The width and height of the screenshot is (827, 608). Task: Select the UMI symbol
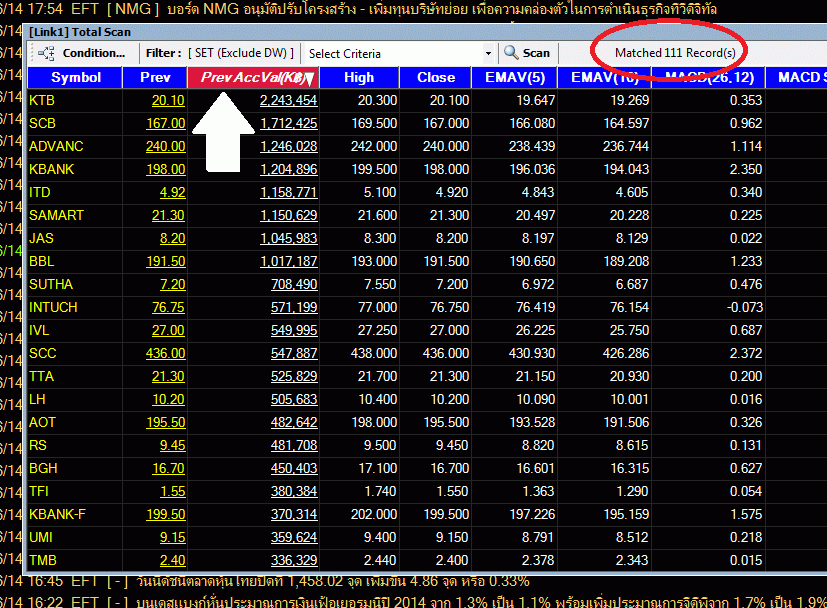(41, 538)
